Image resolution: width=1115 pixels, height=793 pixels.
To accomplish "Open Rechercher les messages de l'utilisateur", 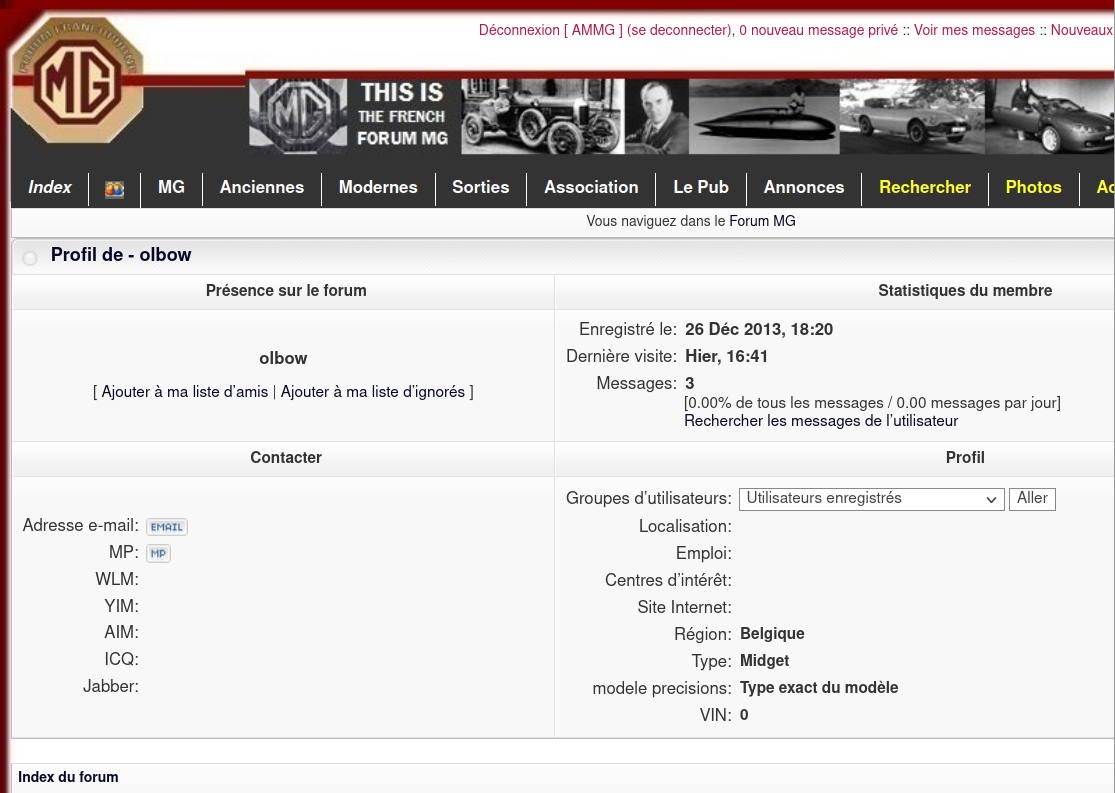I will click(821, 421).
